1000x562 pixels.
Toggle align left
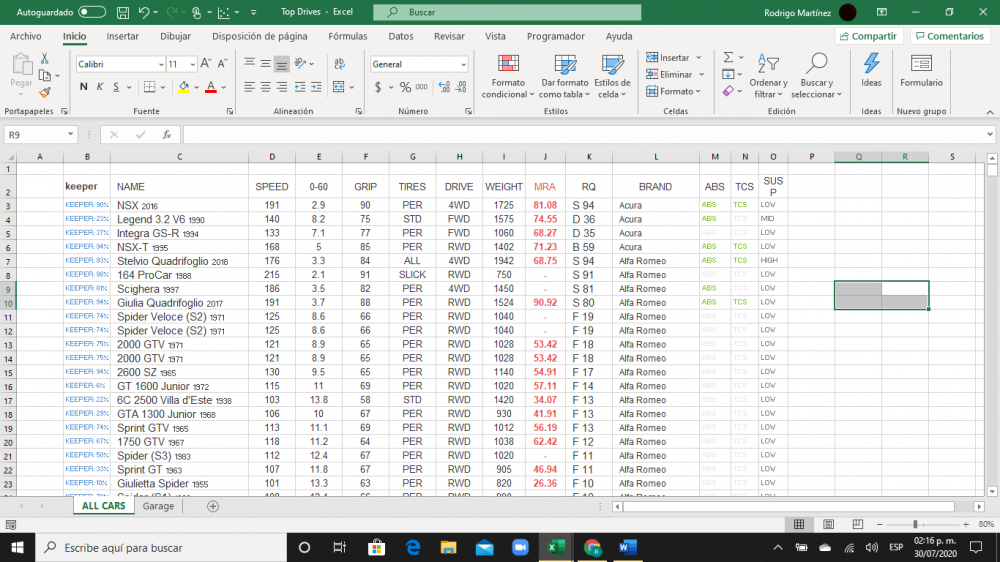(x=249, y=87)
